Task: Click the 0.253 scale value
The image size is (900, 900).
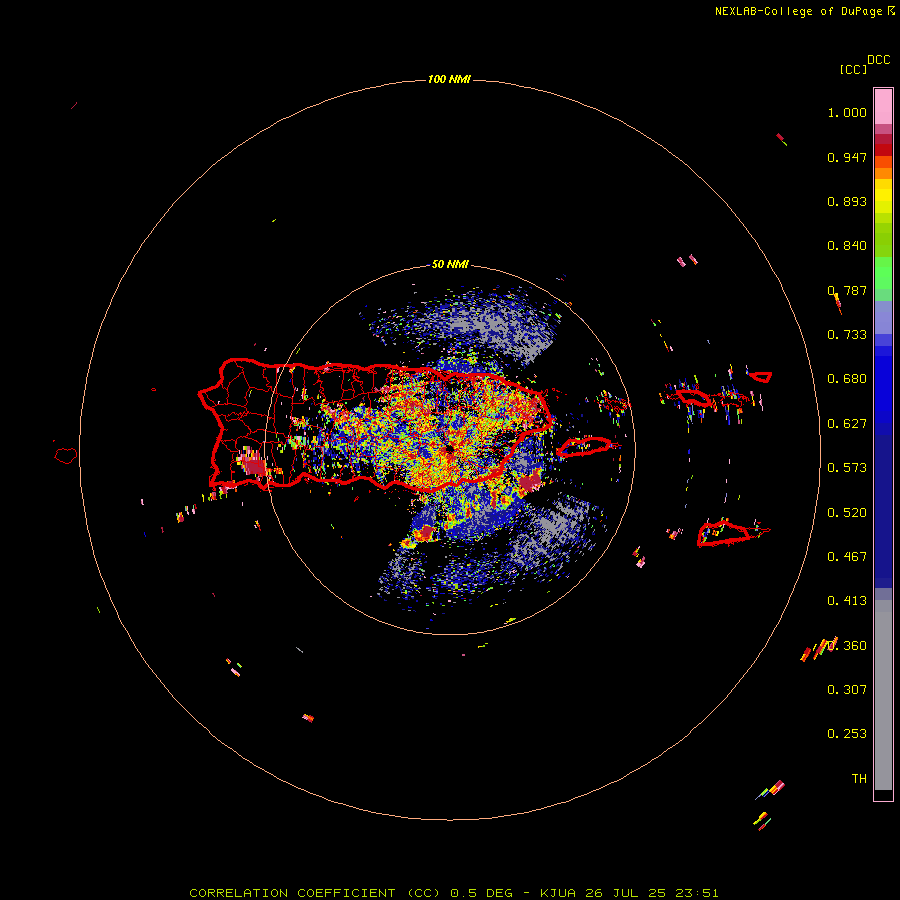Action: point(847,734)
